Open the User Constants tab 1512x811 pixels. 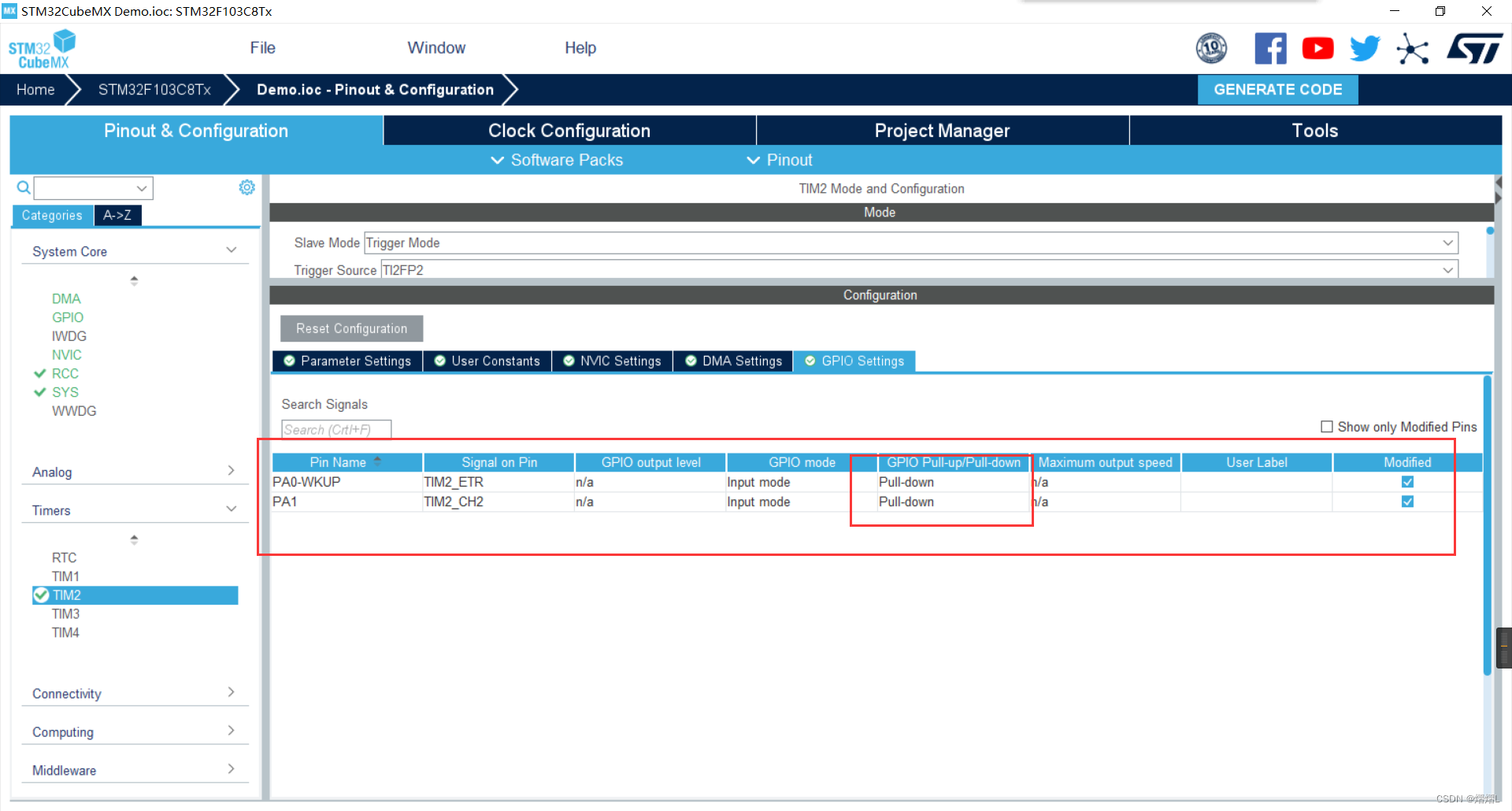click(487, 361)
